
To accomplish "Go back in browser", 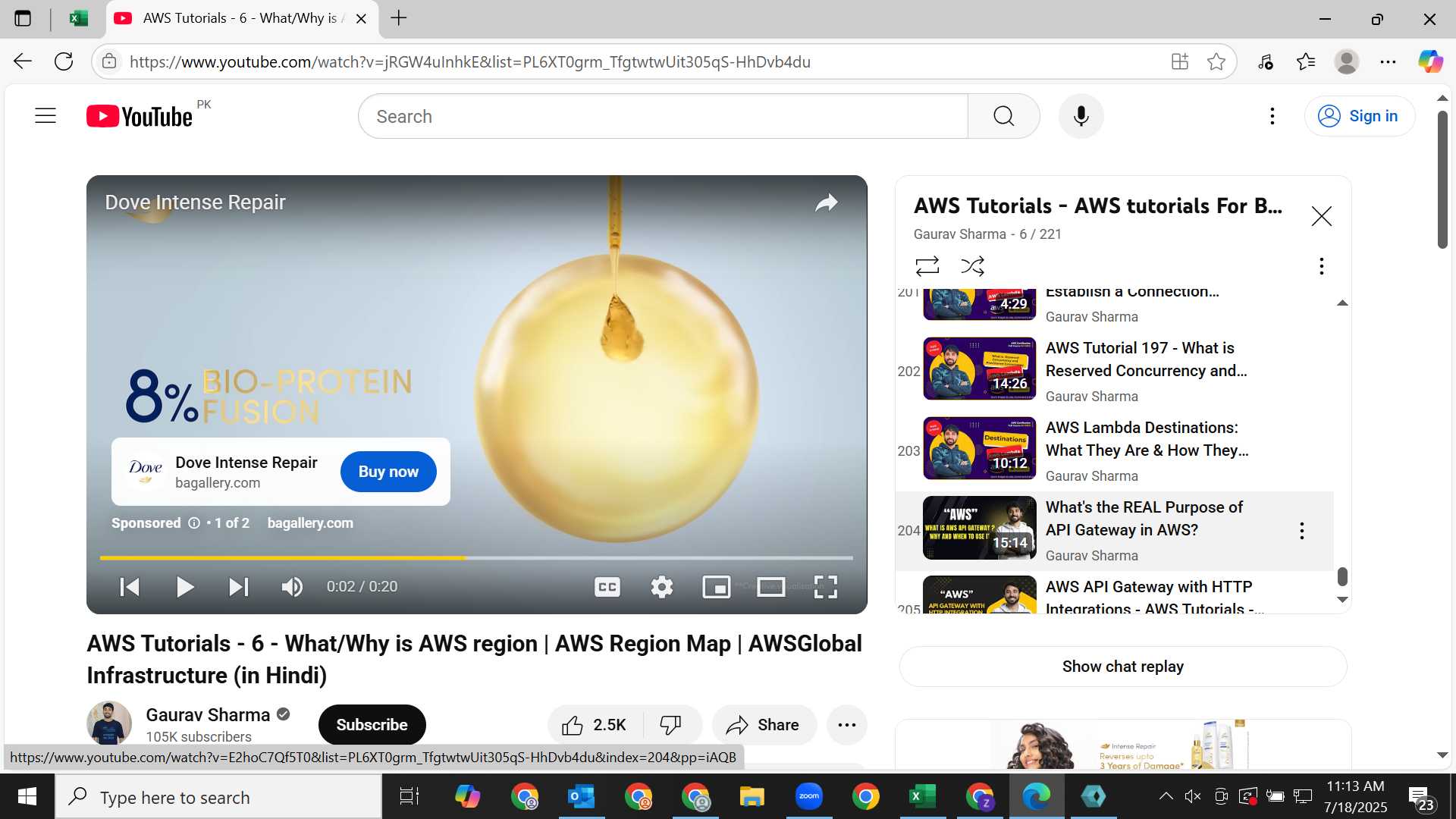I will click(x=23, y=61).
